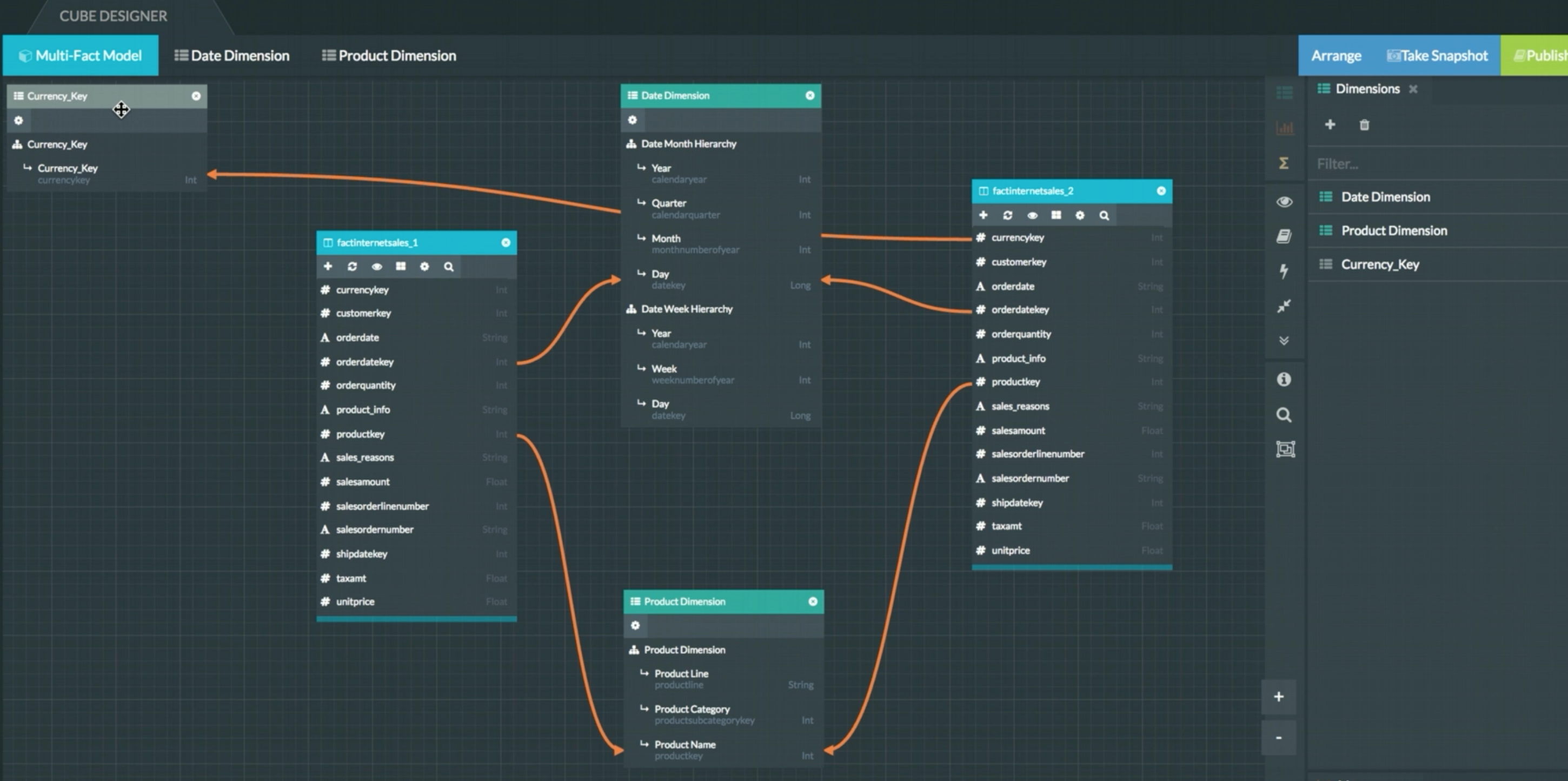Select Date Dimension in Dimensions list
This screenshot has height=781, width=1568.
pyautogui.click(x=1438, y=197)
